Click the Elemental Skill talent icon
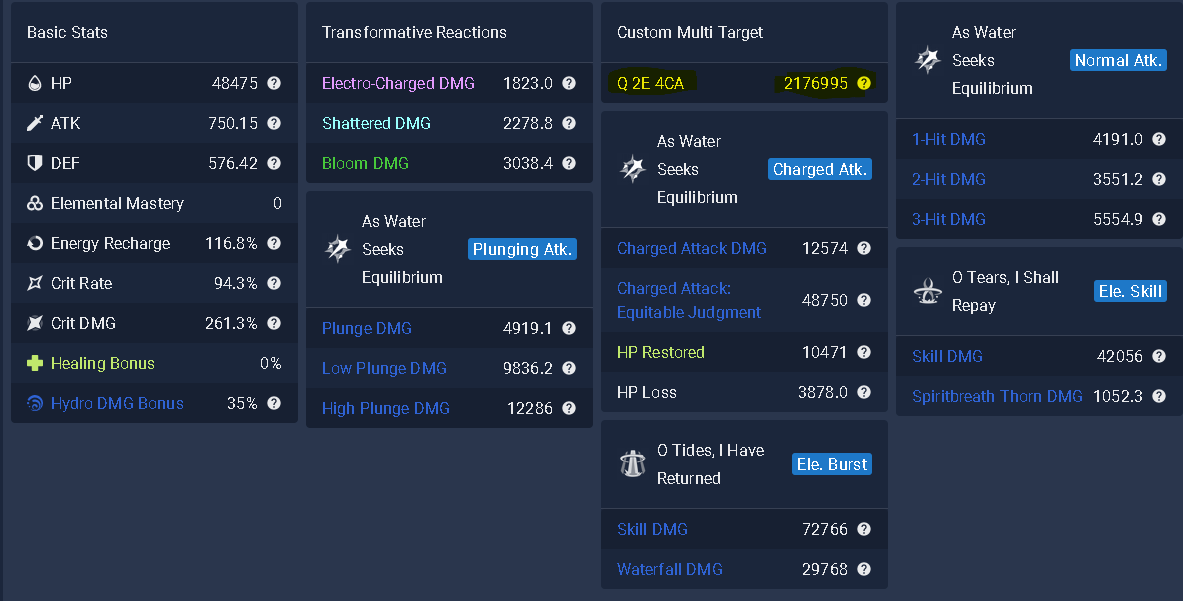Image resolution: width=1183 pixels, height=601 pixels. (x=927, y=291)
